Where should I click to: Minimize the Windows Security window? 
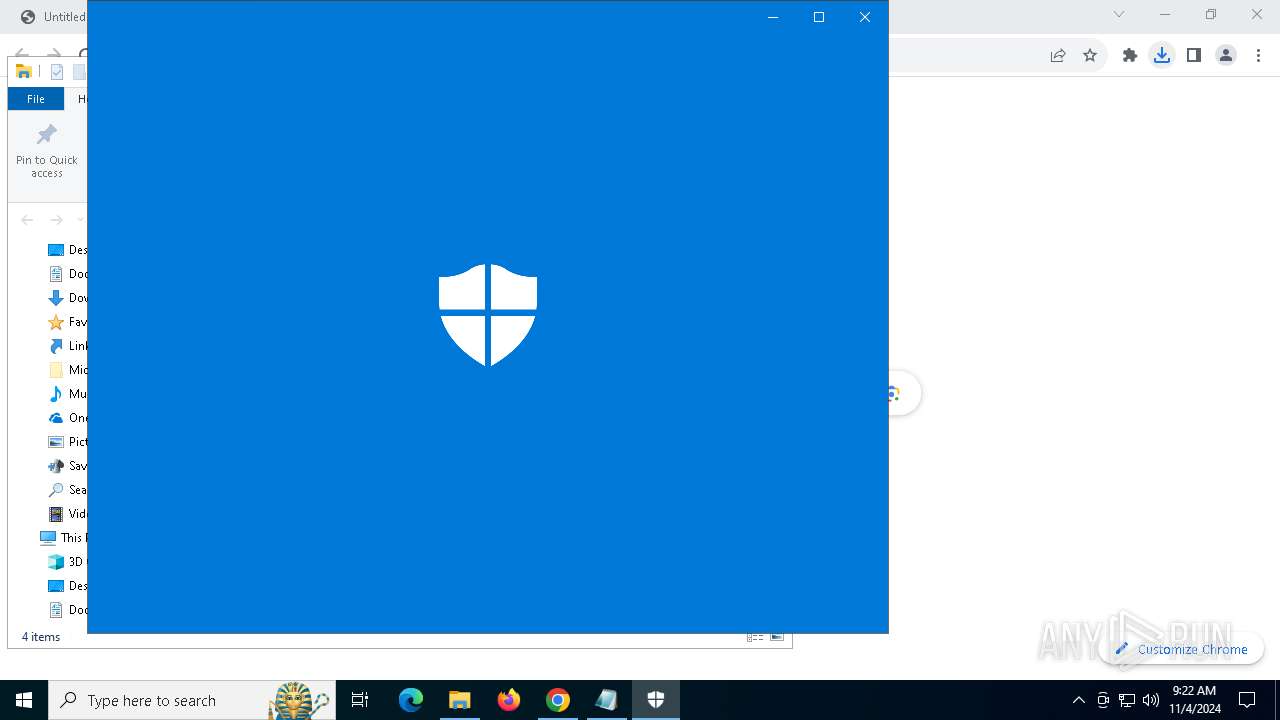[773, 17]
